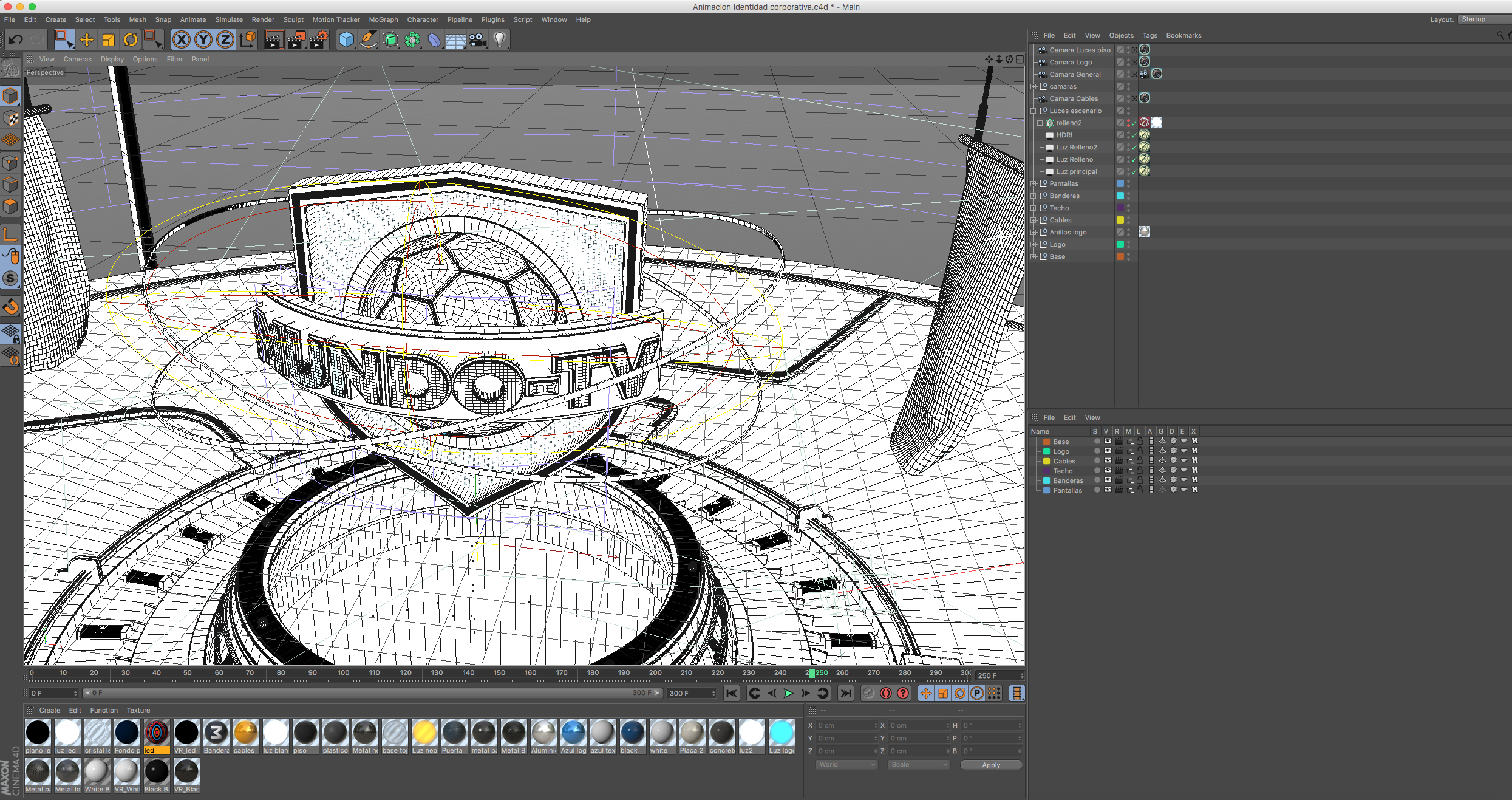Toggle Base layer visibility eye
The image size is (1512, 800).
click(x=1108, y=442)
